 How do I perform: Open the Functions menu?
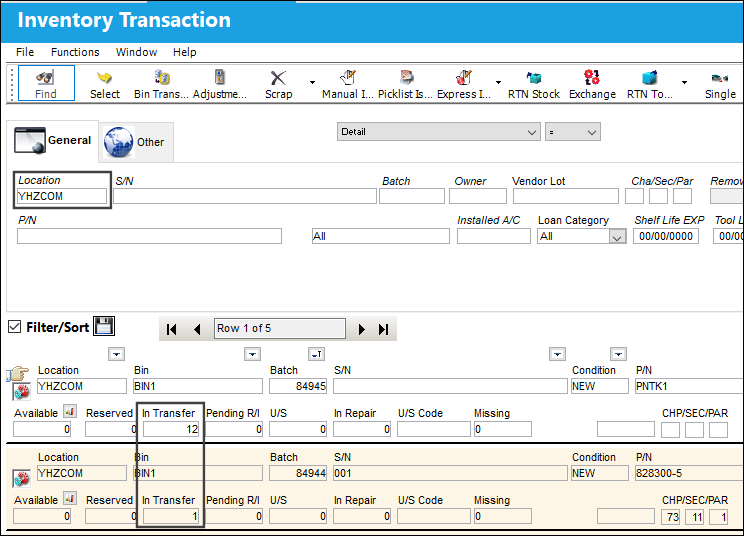click(75, 52)
